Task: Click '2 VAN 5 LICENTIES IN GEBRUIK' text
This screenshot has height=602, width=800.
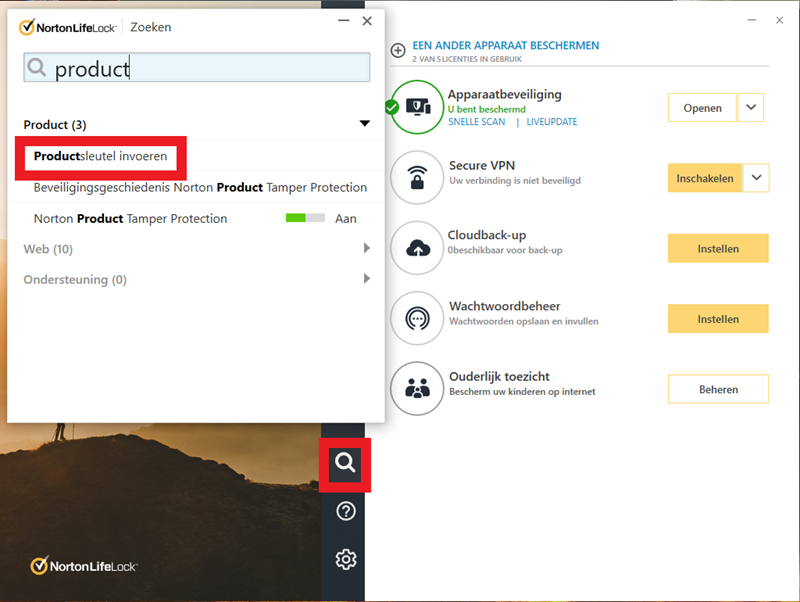Action: pos(467,59)
